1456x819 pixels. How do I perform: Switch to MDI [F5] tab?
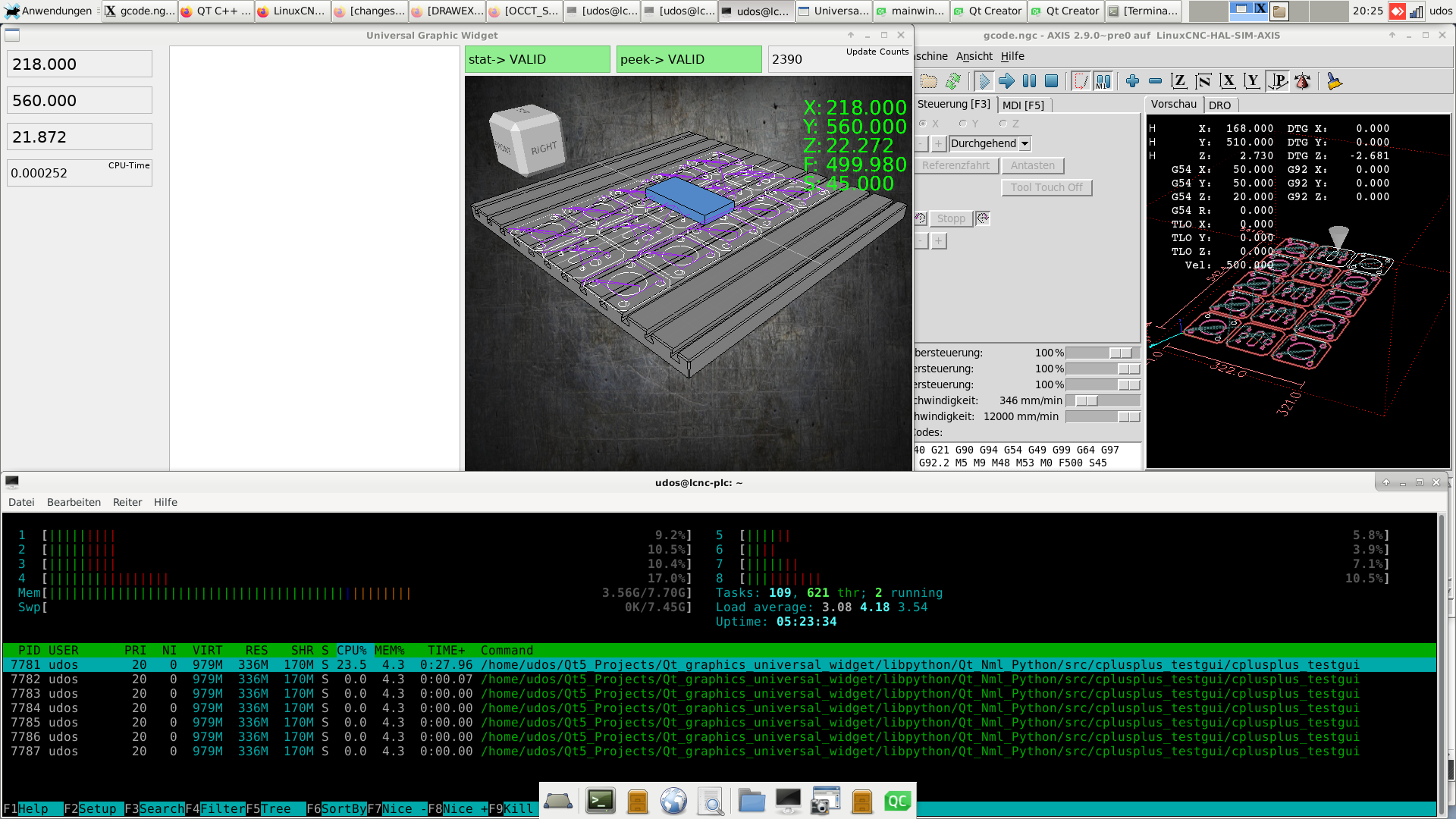[x=1023, y=105]
